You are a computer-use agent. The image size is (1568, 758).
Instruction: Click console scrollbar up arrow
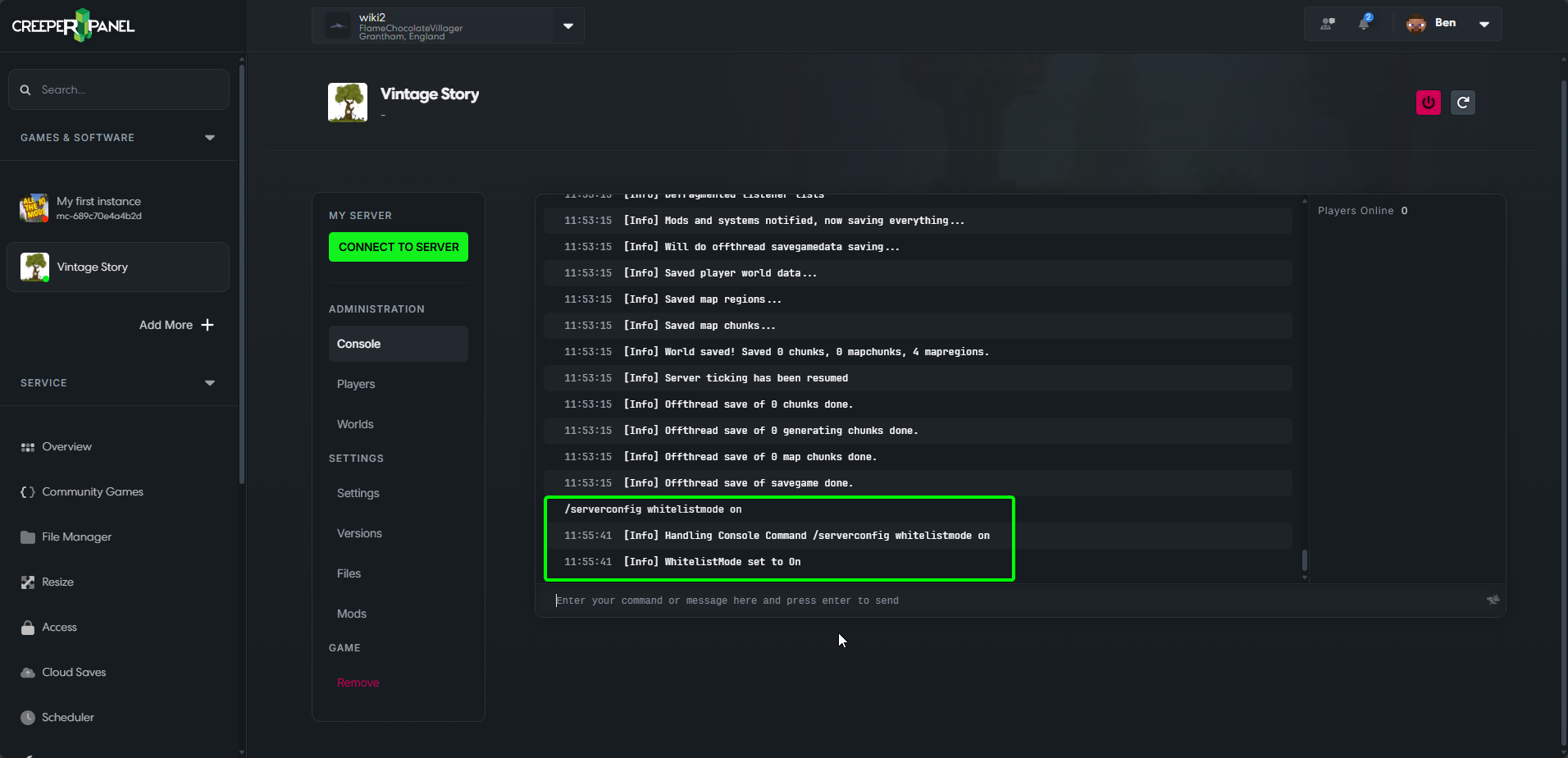pyautogui.click(x=1305, y=201)
